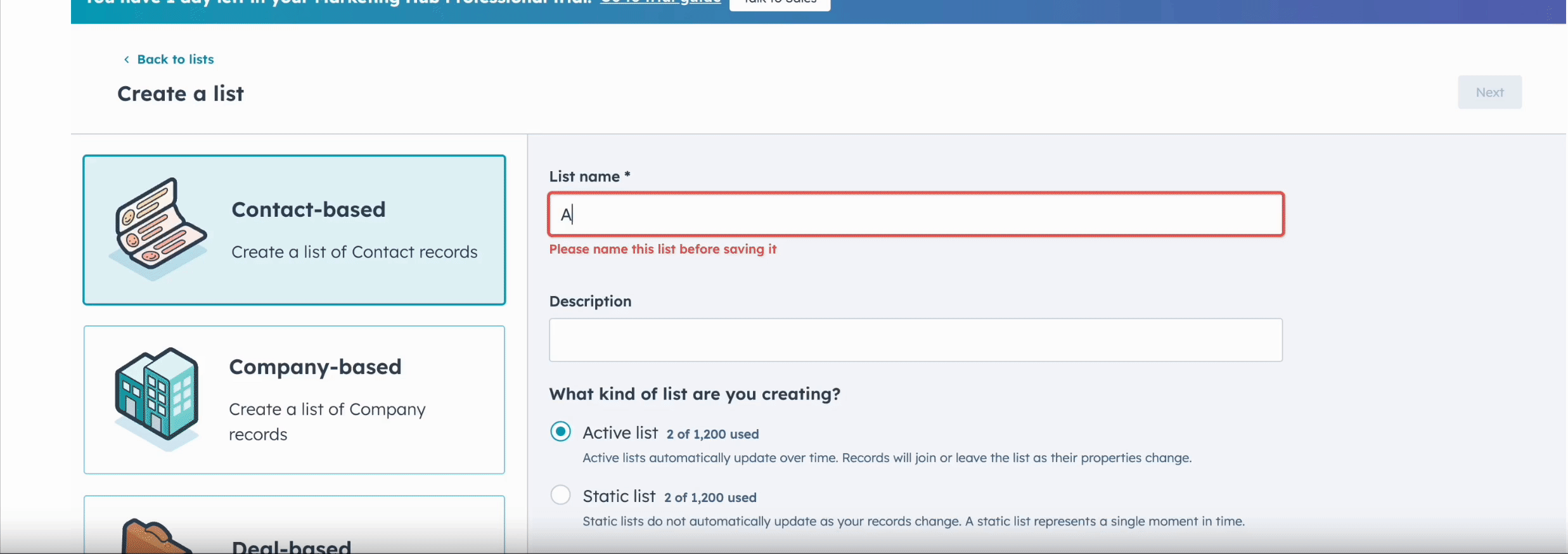Select the Static list radio button
The width and height of the screenshot is (1568, 554).
(x=560, y=495)
